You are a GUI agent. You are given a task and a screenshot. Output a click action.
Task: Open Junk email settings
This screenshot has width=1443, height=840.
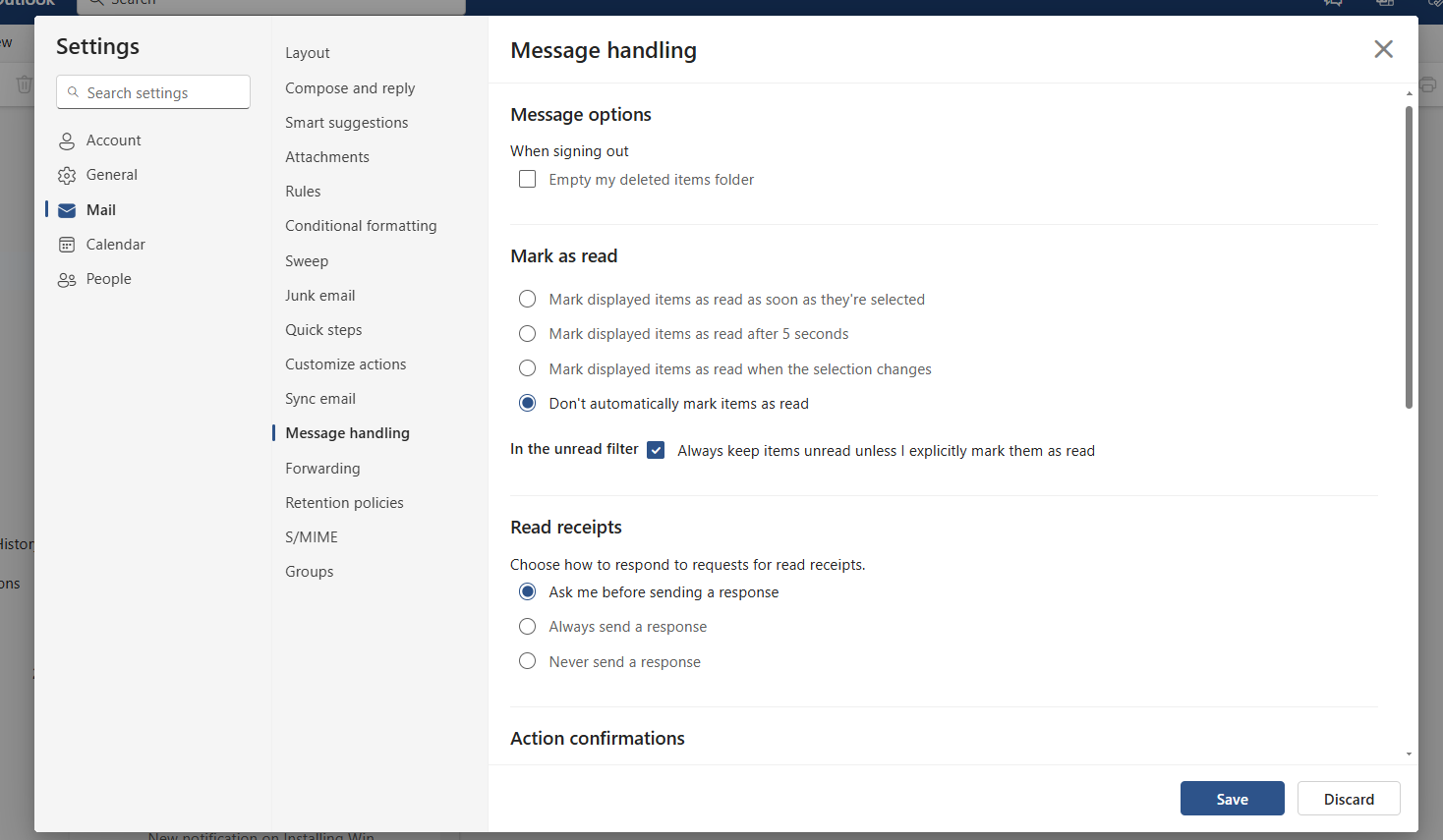pyautogui.click(x=320, y=296)
